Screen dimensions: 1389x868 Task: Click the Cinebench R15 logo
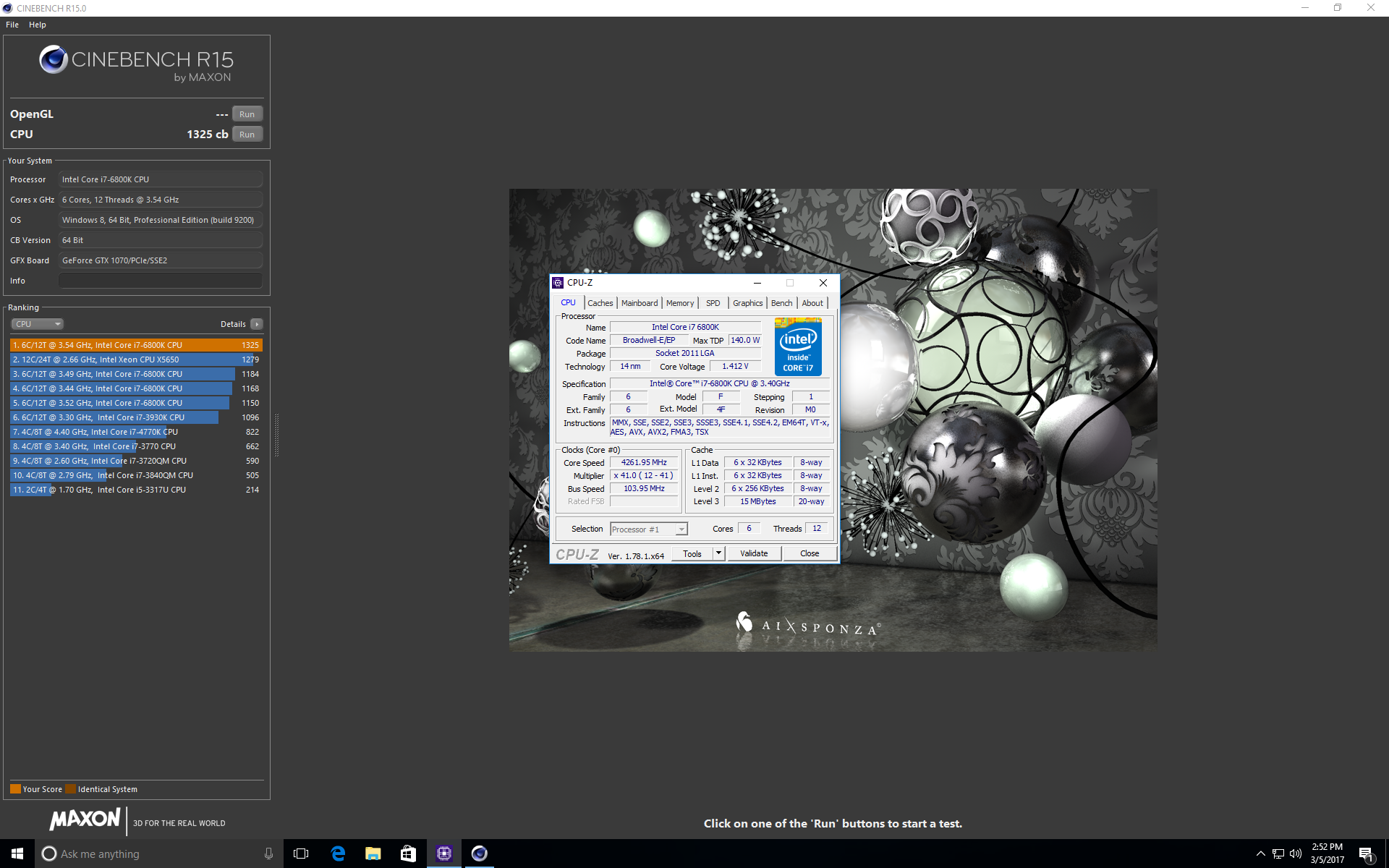[x=136, y=64]
